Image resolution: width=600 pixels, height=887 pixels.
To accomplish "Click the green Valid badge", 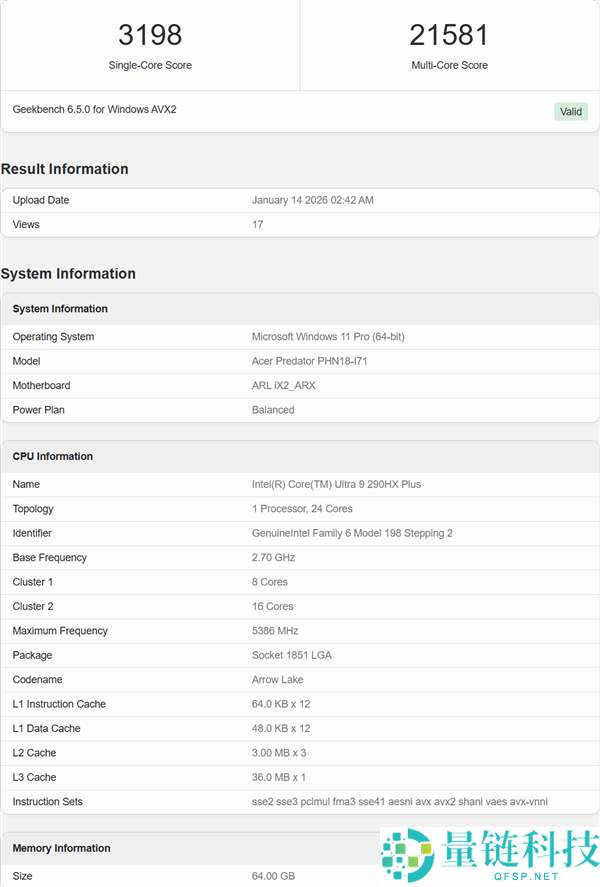I will [571, 111].
